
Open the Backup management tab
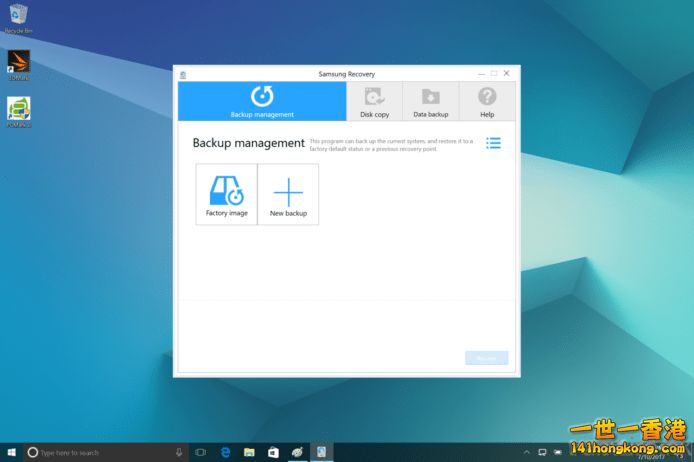[262, 101]
